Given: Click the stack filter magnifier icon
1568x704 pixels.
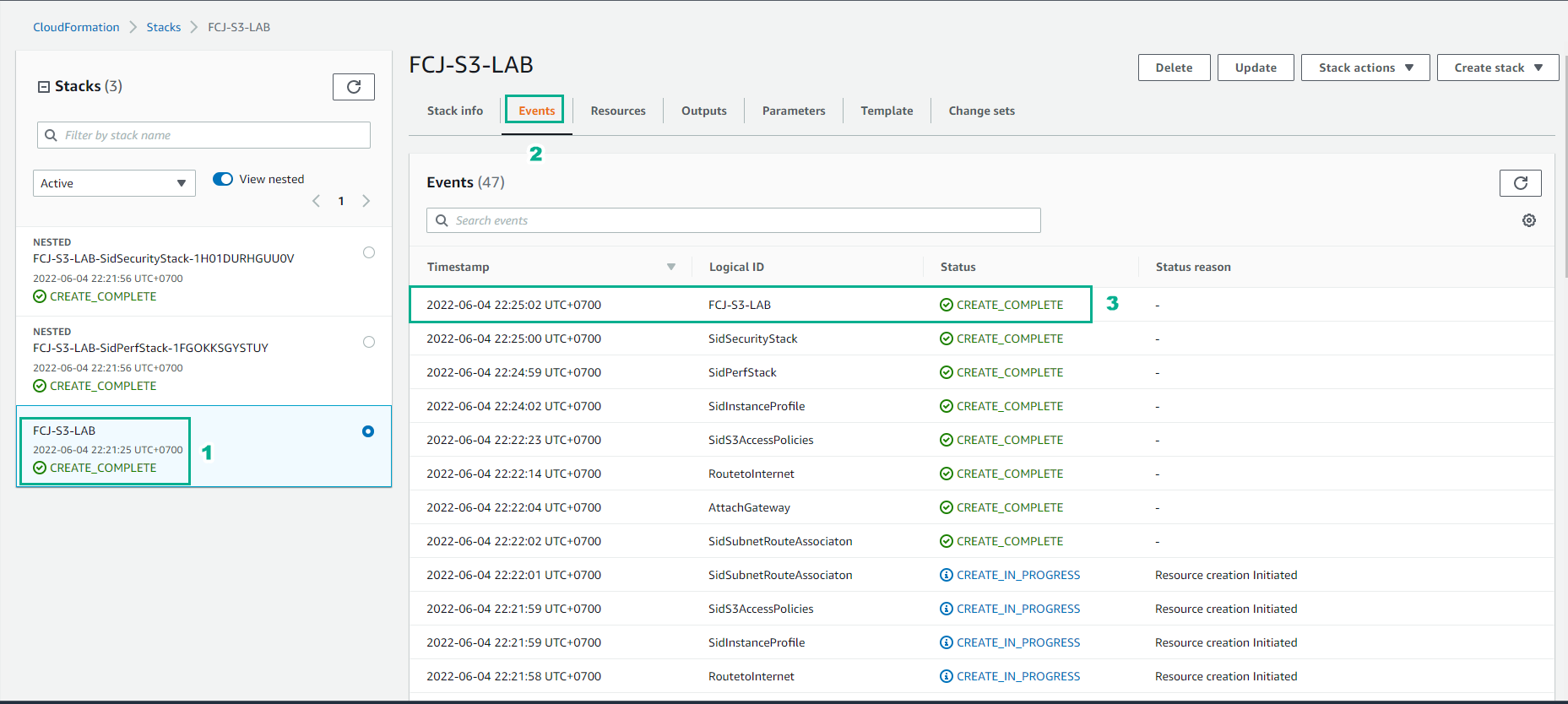Looking at the screenshot, I should (x=51, y=135).
